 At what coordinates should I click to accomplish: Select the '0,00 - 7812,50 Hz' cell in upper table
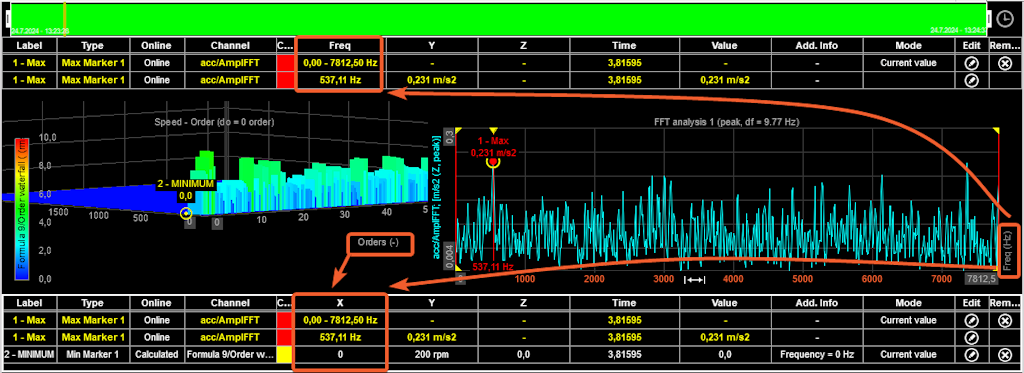[340, 63]
